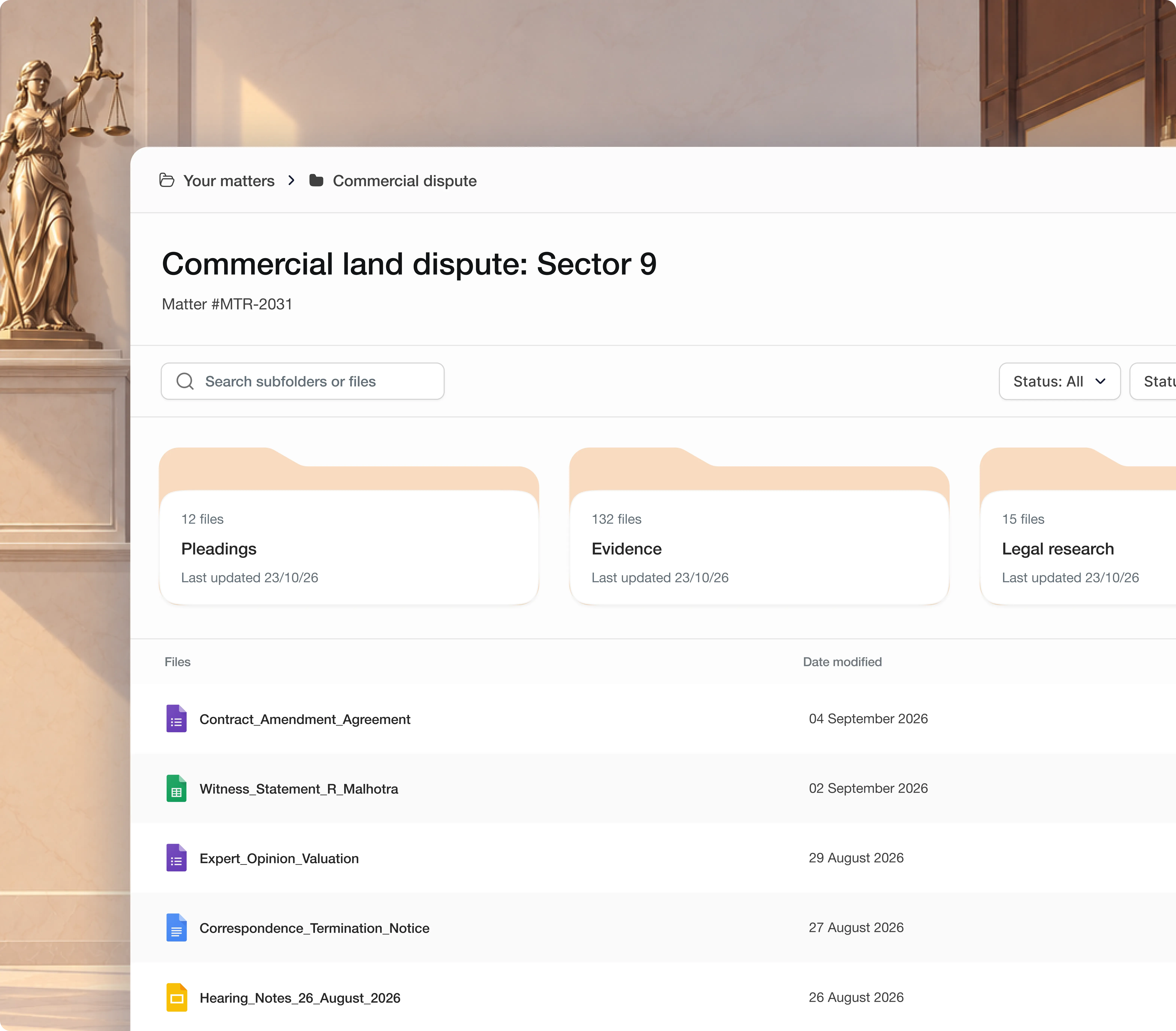Click the filled folder icon beside Commercial dispute
The height and width of the screenshot is (1031, 1176).
(x=316, y=181)
